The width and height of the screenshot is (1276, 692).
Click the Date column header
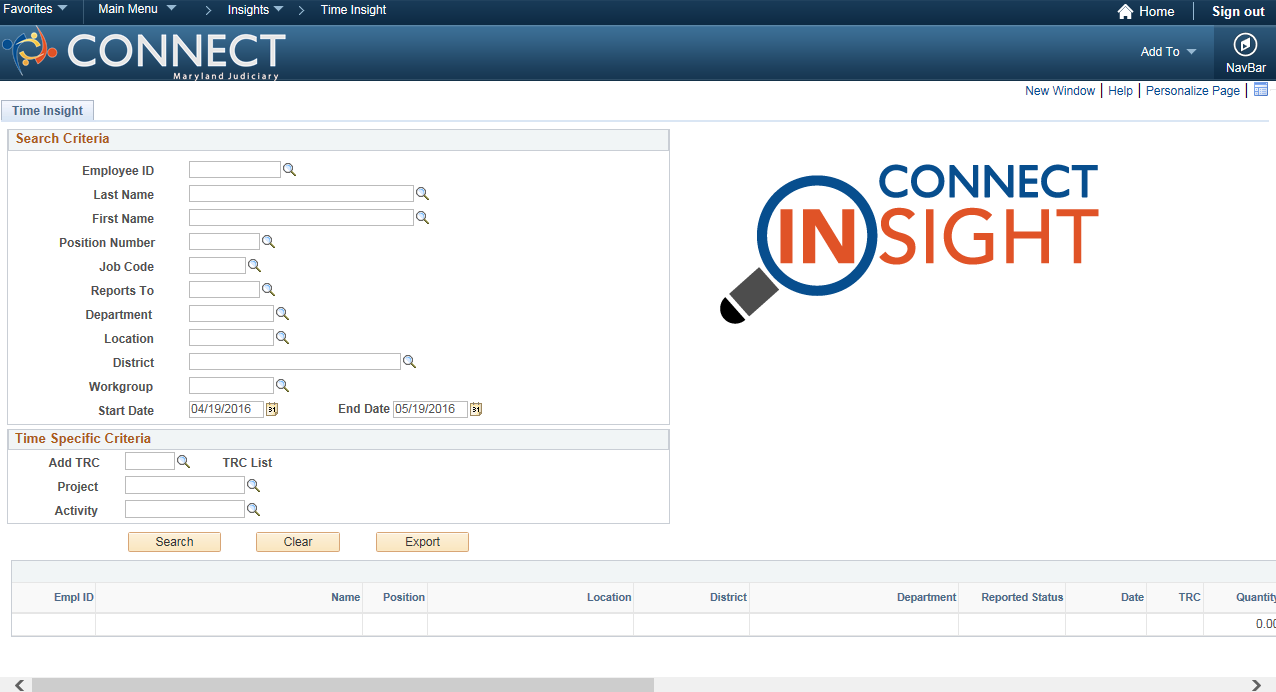point(1132,597)
